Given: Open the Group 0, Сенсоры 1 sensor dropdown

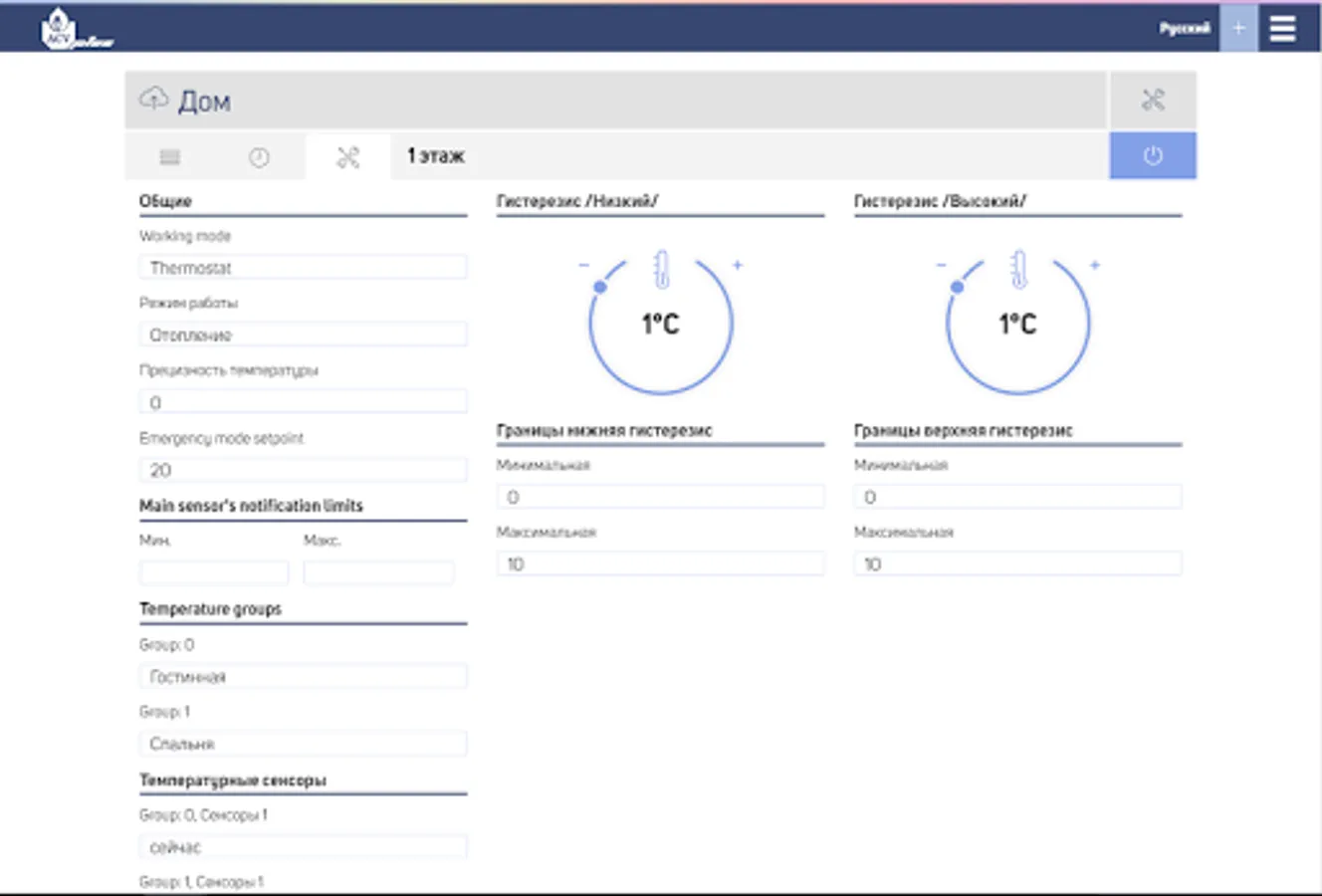Looking at the screenshot, I should coord(303,847).
